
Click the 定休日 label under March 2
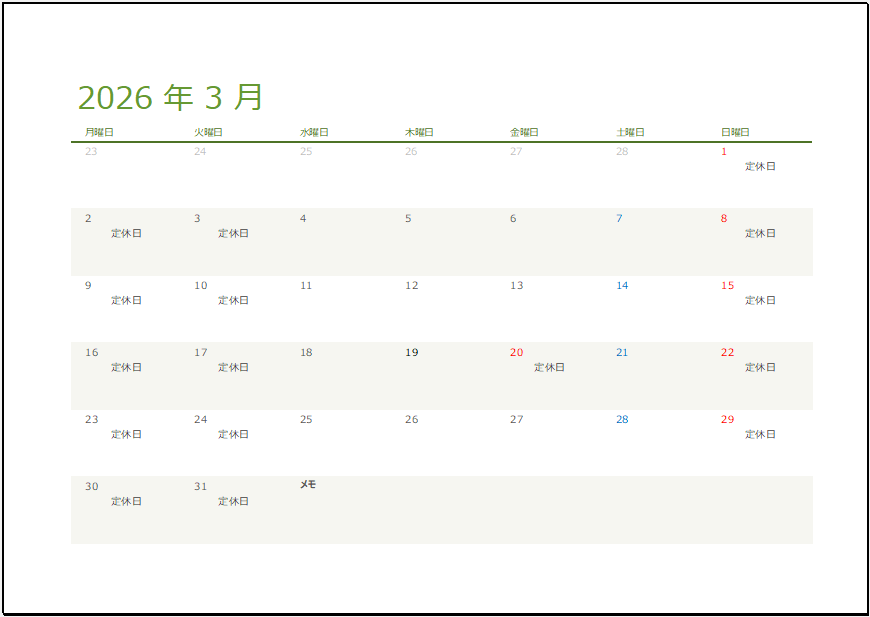point(126,233)
